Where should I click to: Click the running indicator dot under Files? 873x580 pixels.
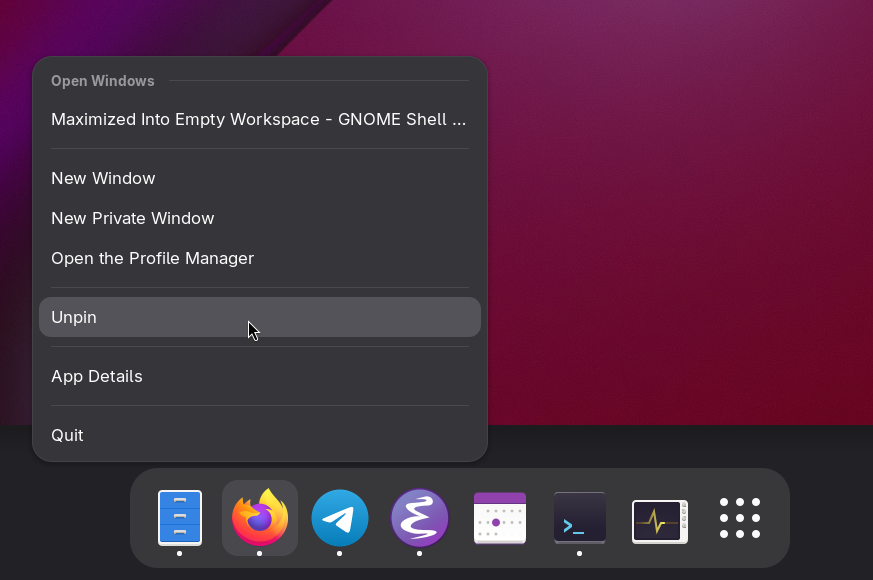coord(180,553)
